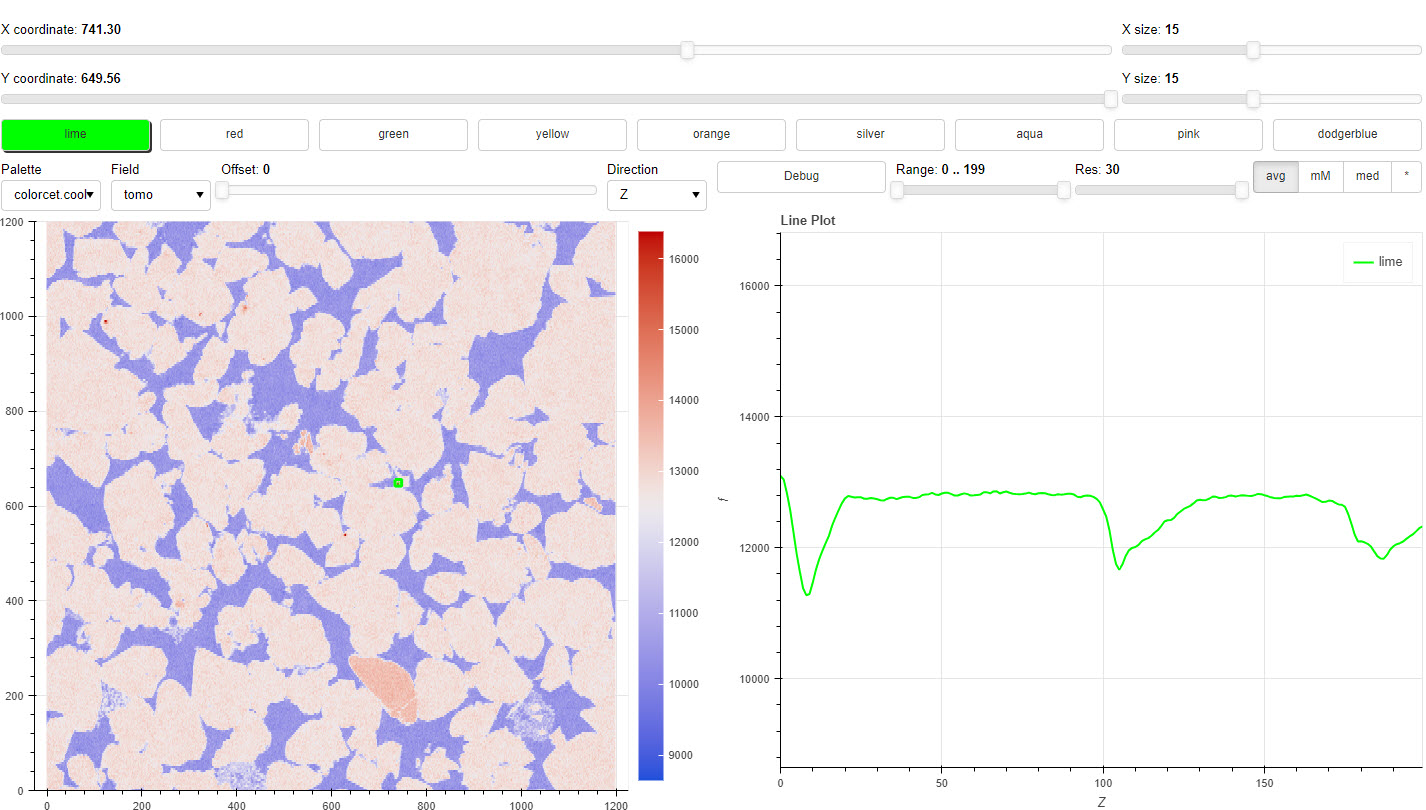Select the pink color button
The width and height of the screenshot is (1426, 810).
[1188, 134]
